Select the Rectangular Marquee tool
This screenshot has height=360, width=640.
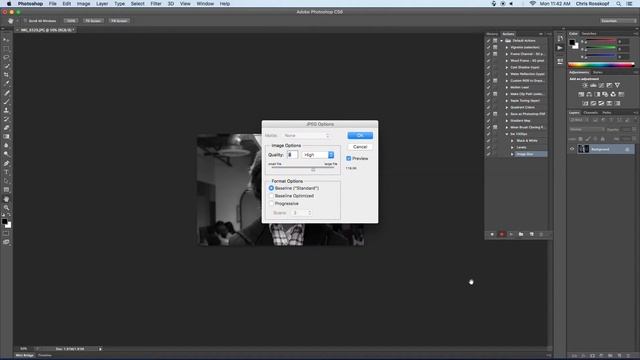tap(6, 49)
